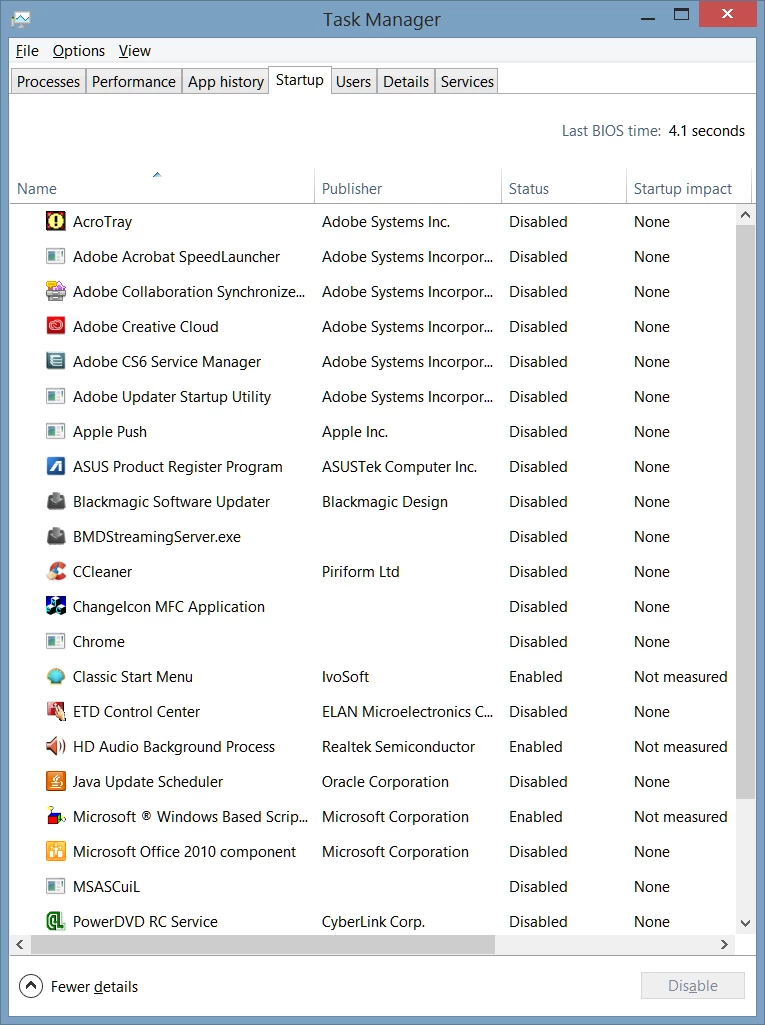765x1025 pixels.
Task: Click the vertical scrollbar up arrow
Action: pyautogui.click(x=745, y=214)
